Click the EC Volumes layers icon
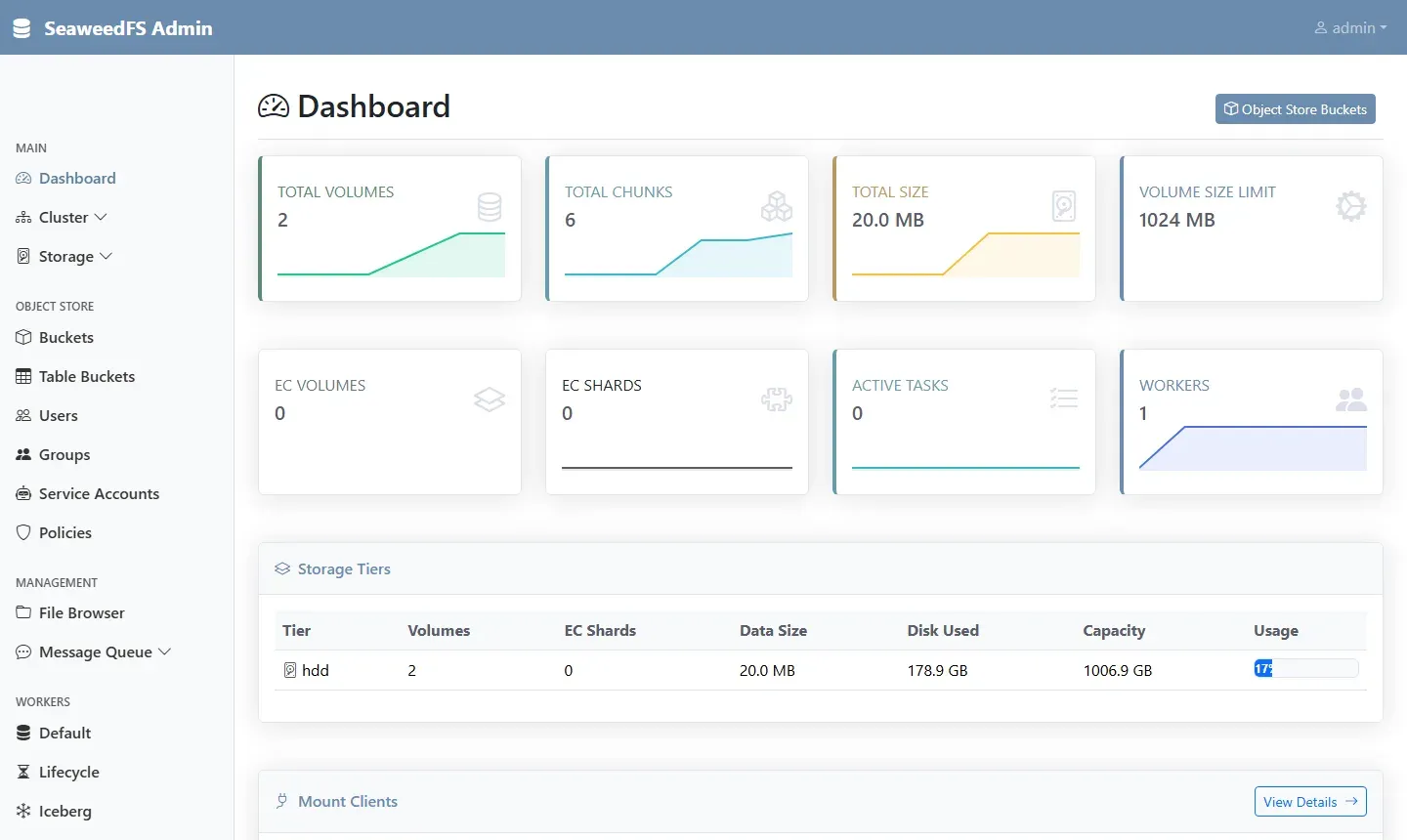This screenshot has width=1407, height=840. 490,399
